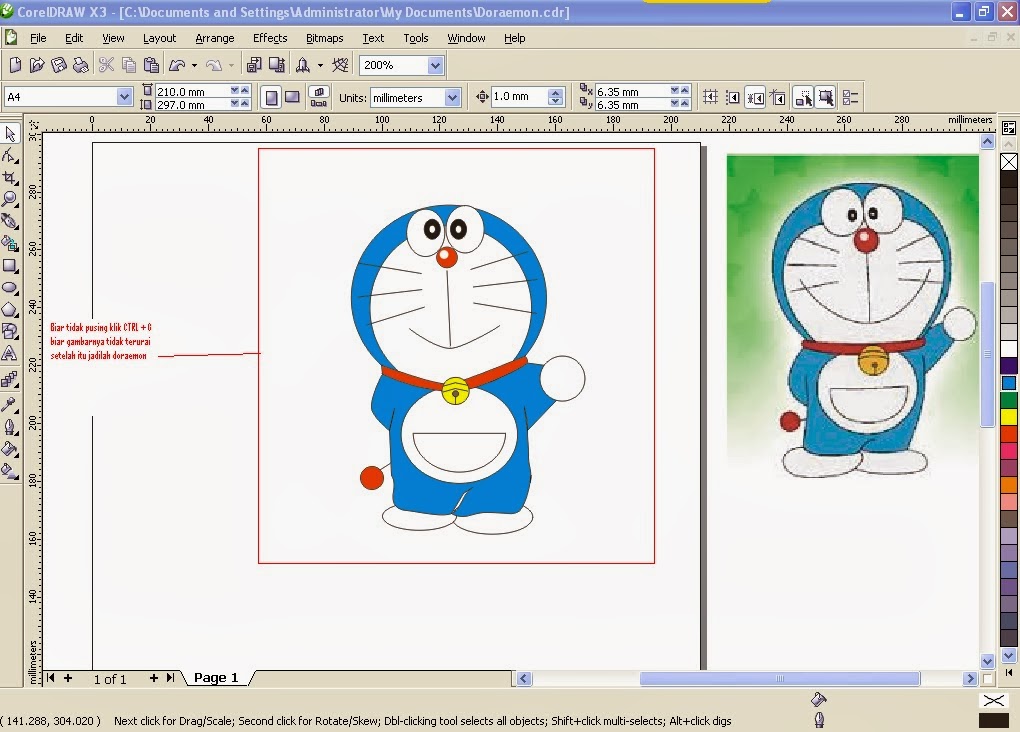Viewport: 1020px width, 732px height.
Task: Select the Fill tool
Action: [10, 449]
